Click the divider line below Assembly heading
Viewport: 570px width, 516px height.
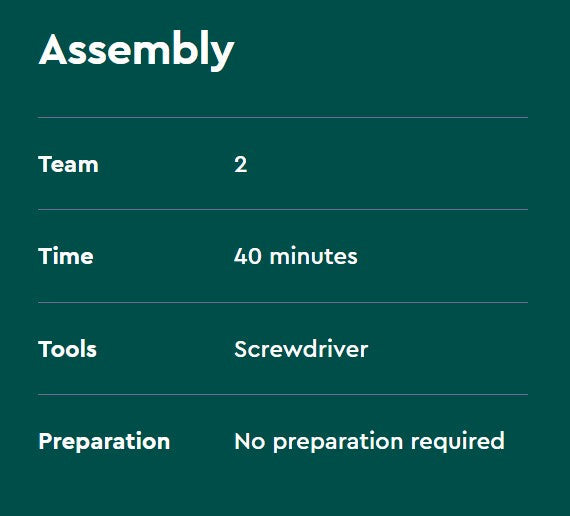(283, 117)
